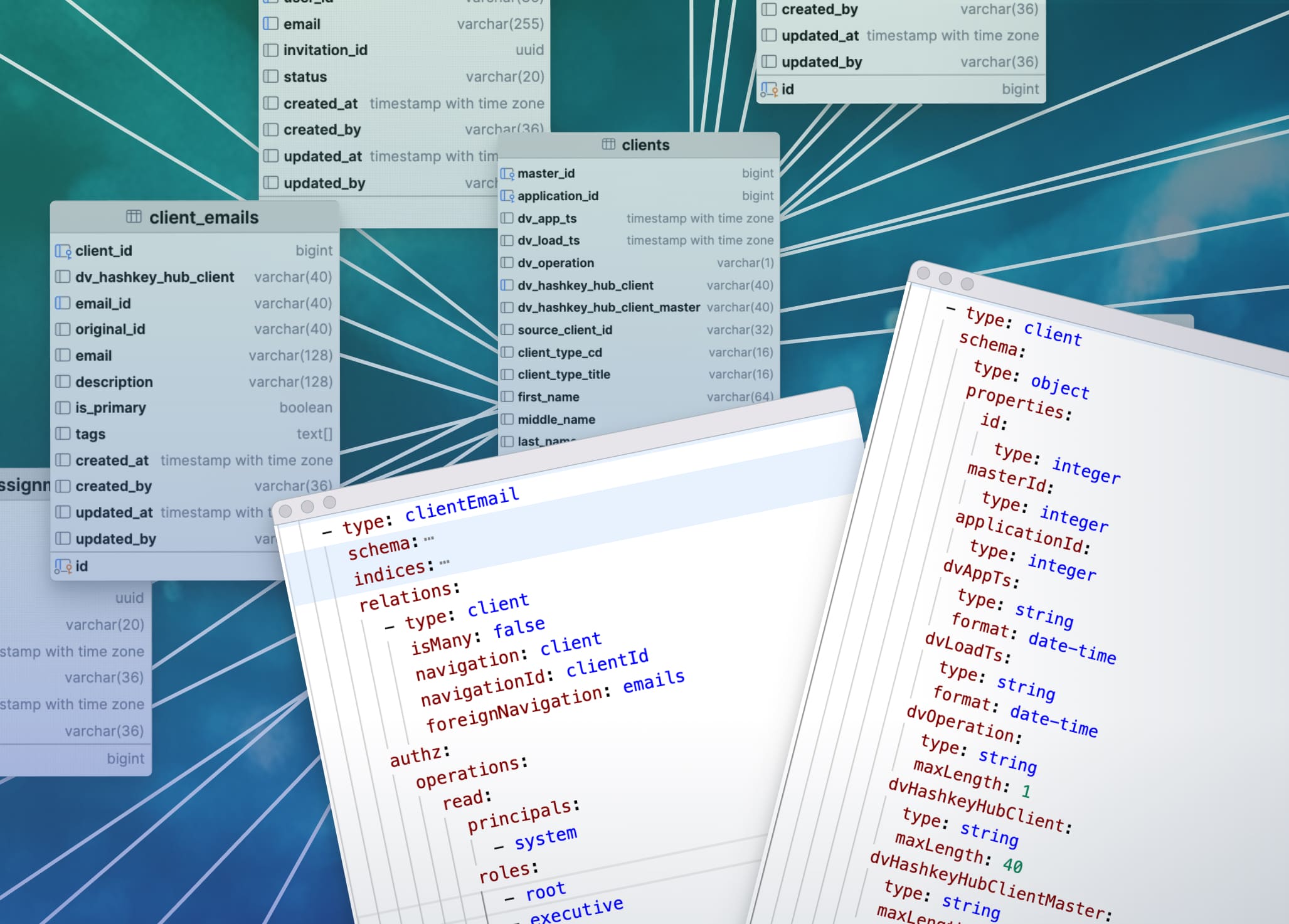Click the master_id key column icon
This screenshot has height=924, width=1289.
tap(507, 173)
